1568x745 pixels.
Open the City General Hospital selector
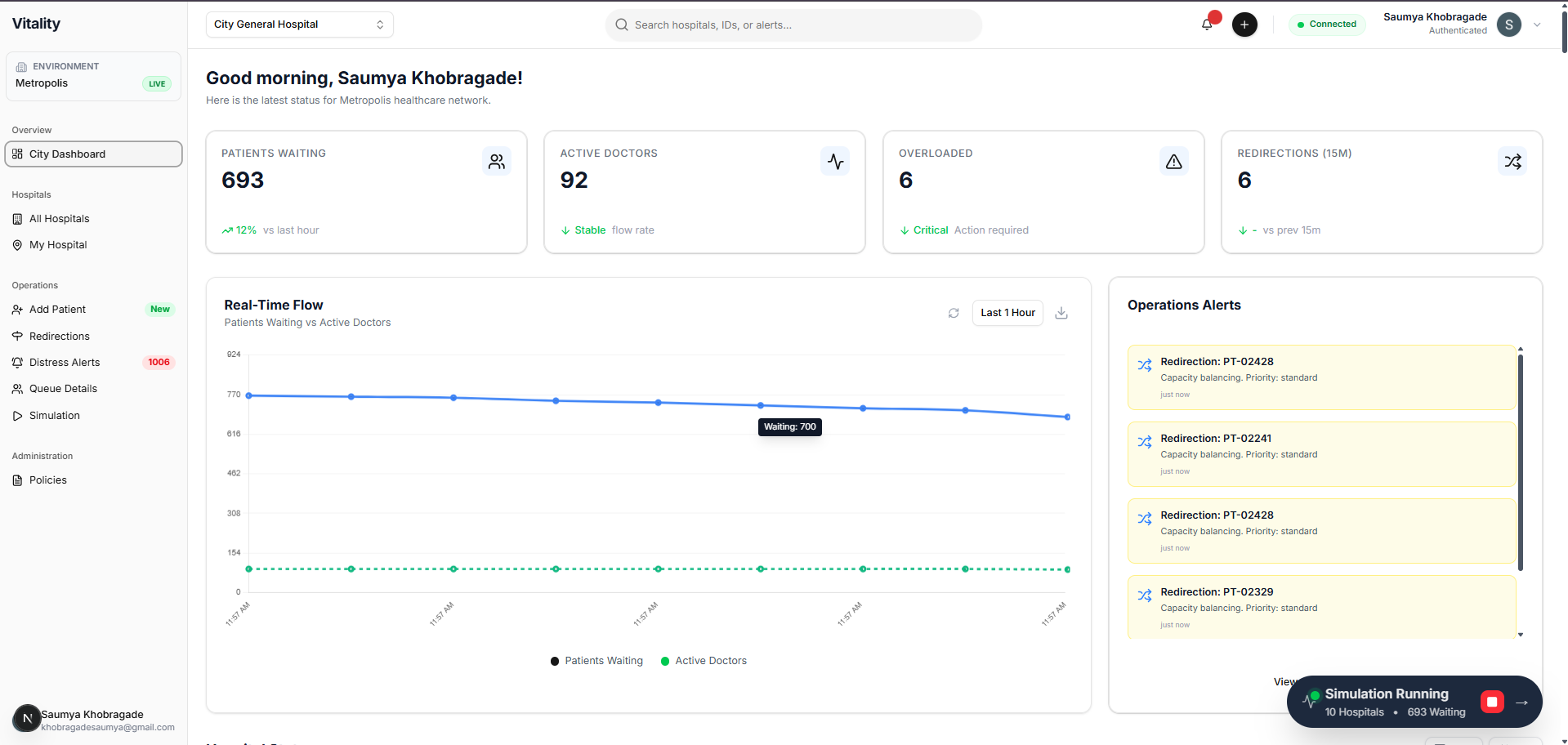(x=299, y=25)
